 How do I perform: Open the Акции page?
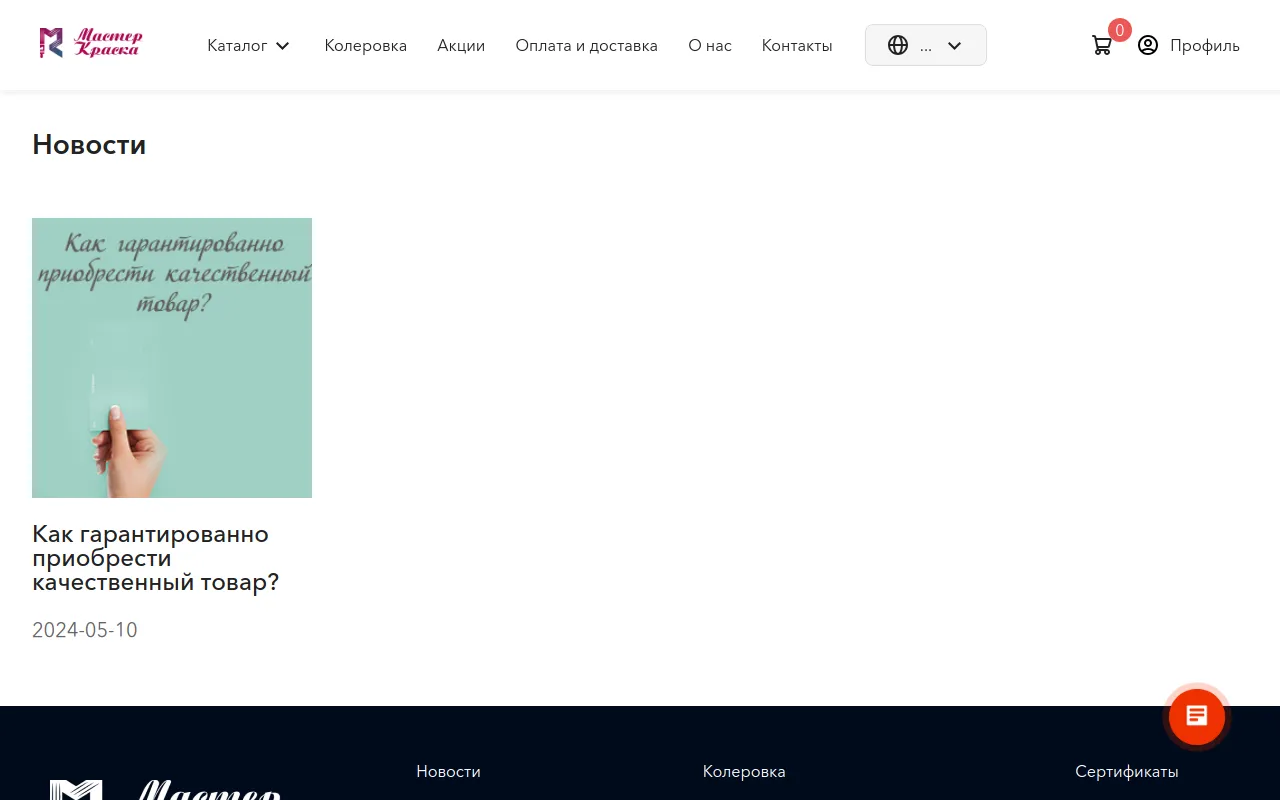pyautogui.click(x=461, y=45)
